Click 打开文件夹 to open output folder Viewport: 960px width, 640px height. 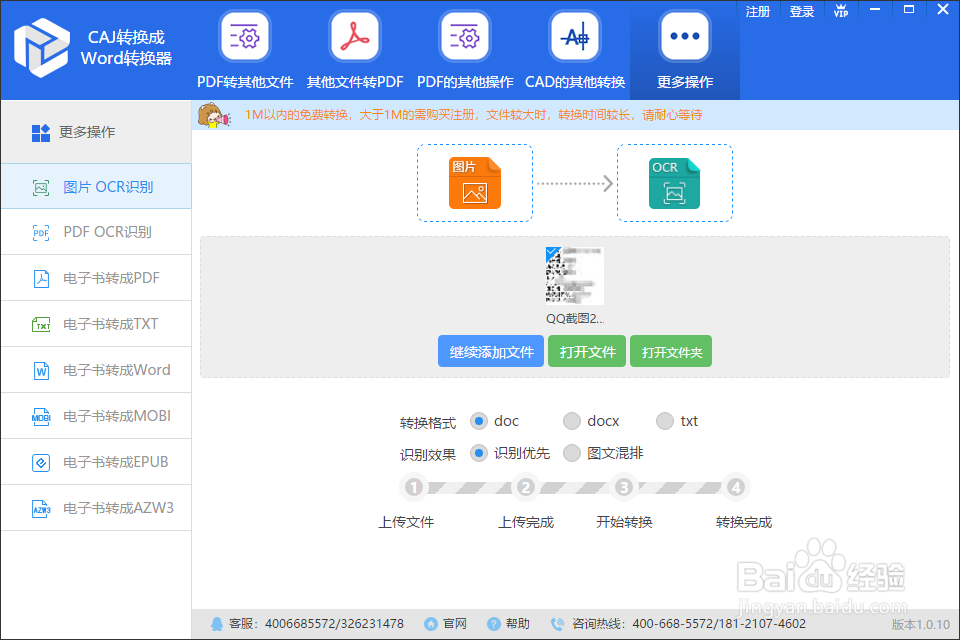670,351
